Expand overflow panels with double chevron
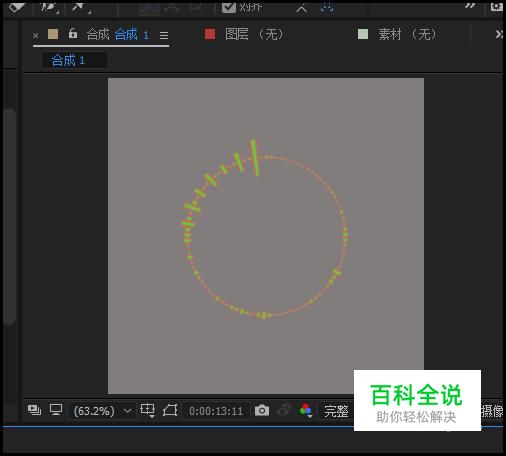506x456 pixels. point(499,34)
